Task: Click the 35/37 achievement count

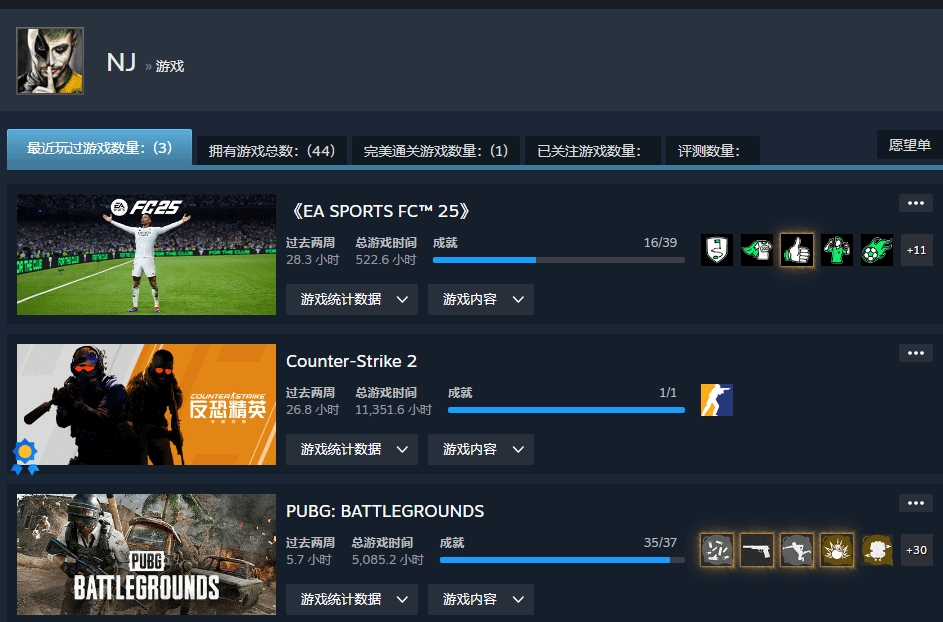Action: coord(660,543)
